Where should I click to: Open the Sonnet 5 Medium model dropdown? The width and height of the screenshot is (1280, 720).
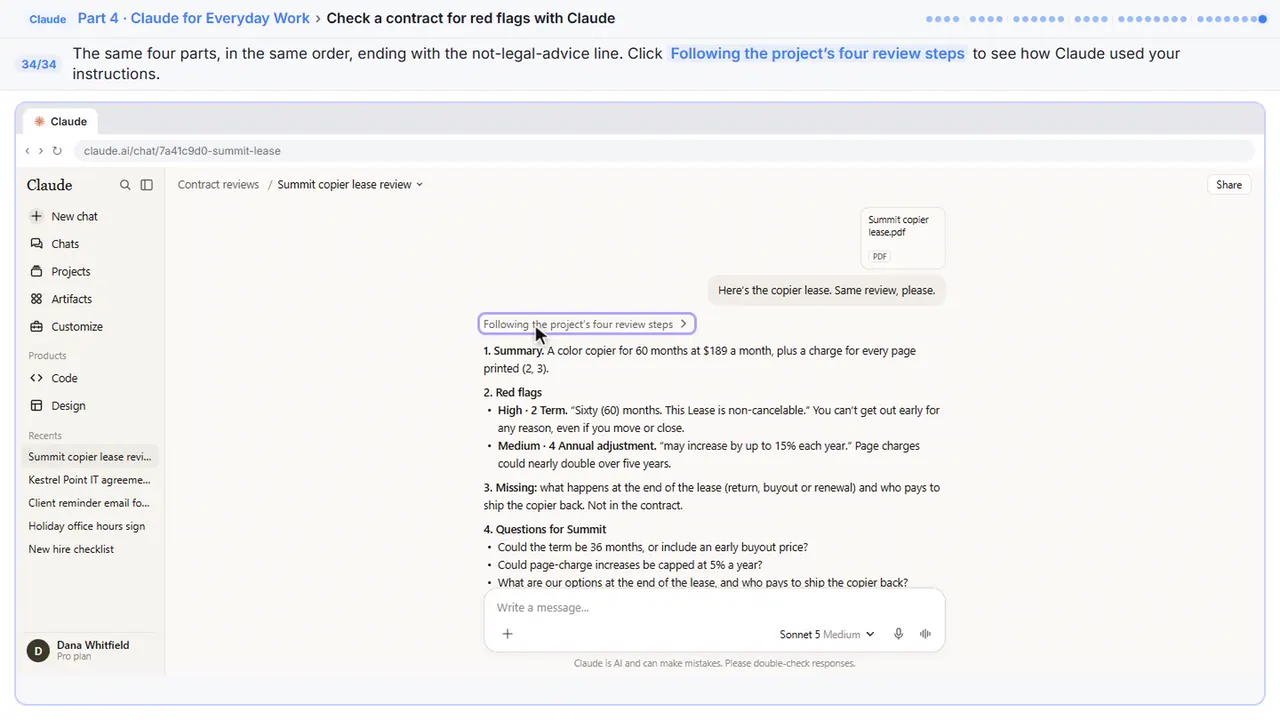pos(827,634)
